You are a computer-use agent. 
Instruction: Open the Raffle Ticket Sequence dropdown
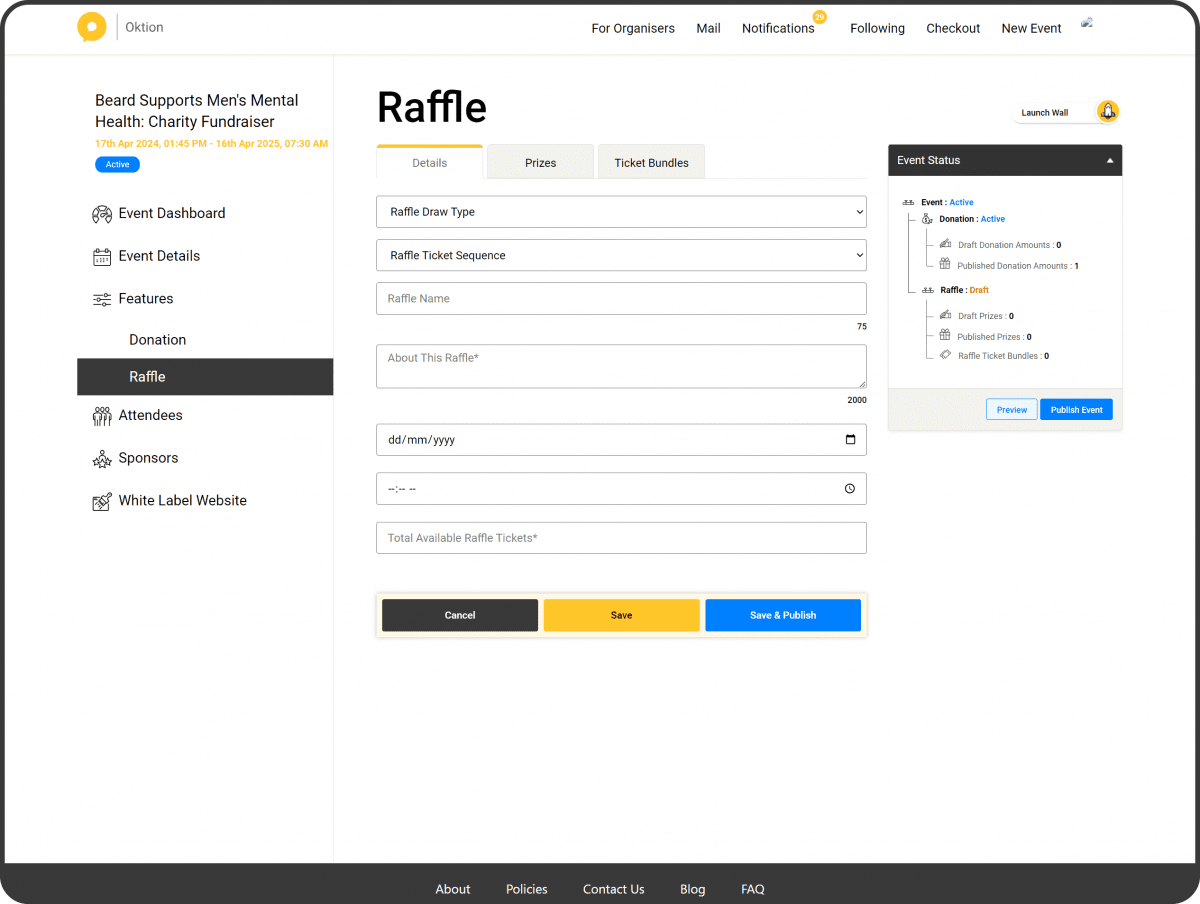[621, 255]
